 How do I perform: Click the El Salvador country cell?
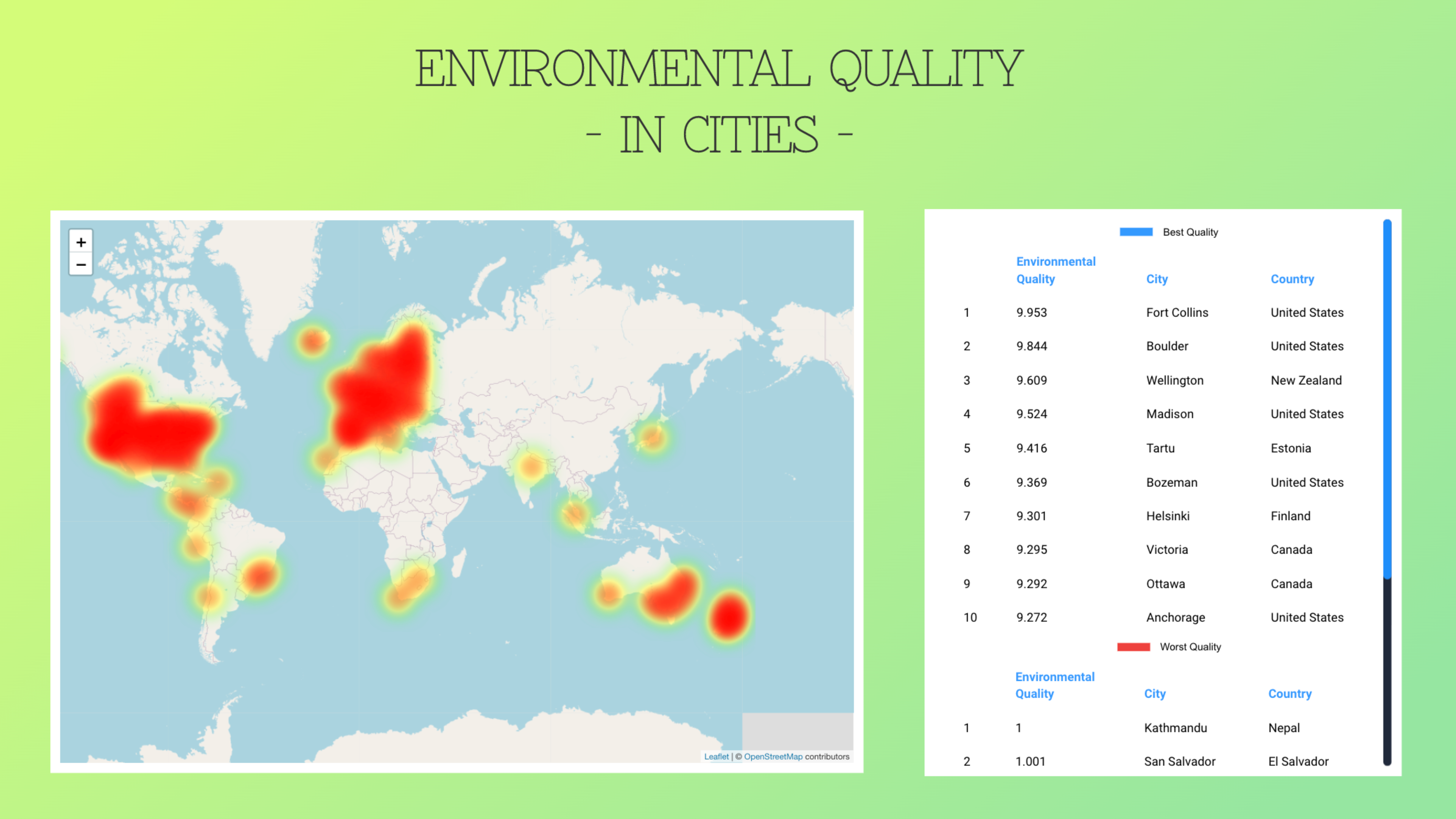pyautogui.click(x=1298, y=761)
